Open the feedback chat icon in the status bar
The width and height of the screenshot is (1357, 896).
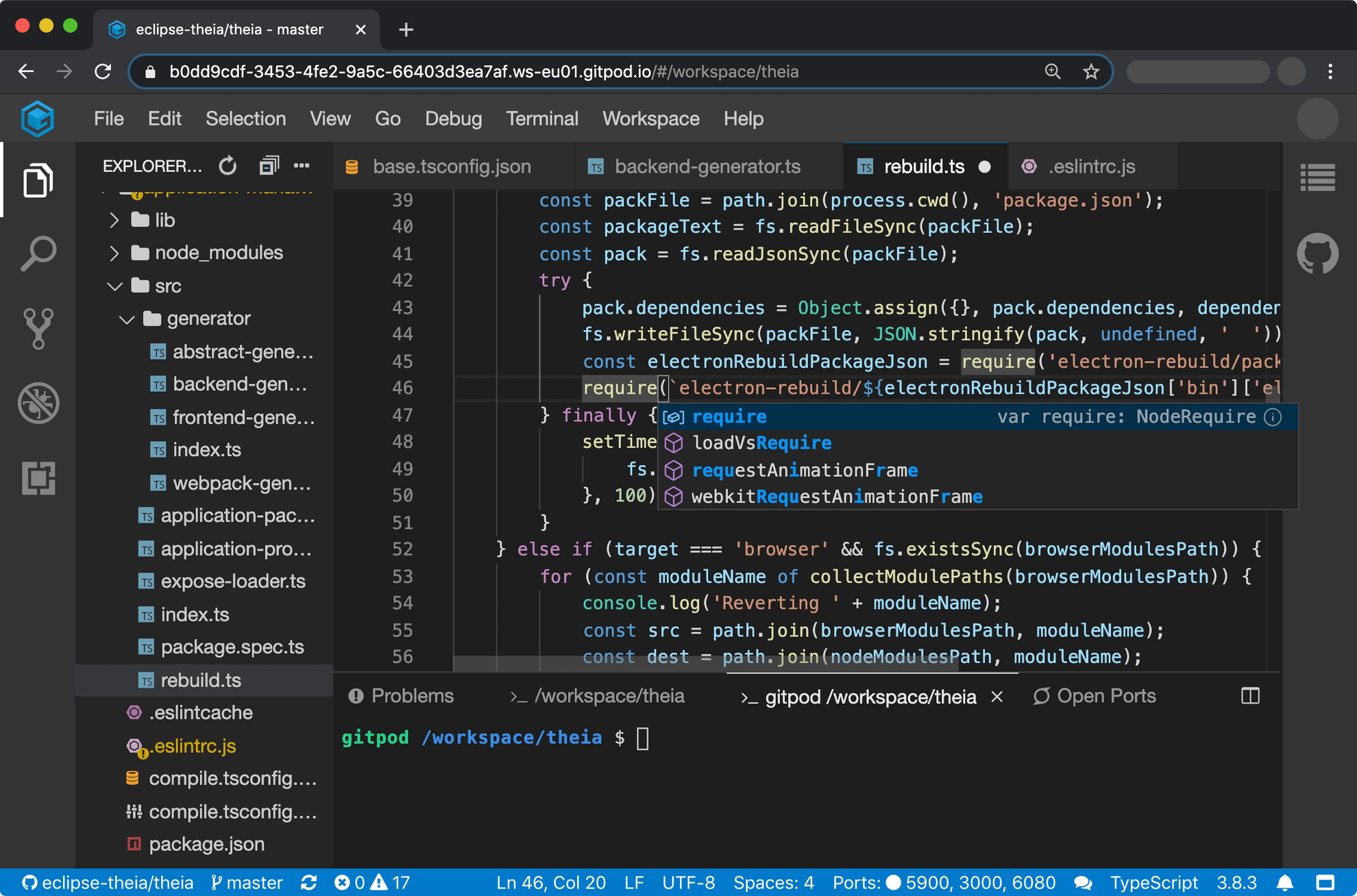(1084, 882)
